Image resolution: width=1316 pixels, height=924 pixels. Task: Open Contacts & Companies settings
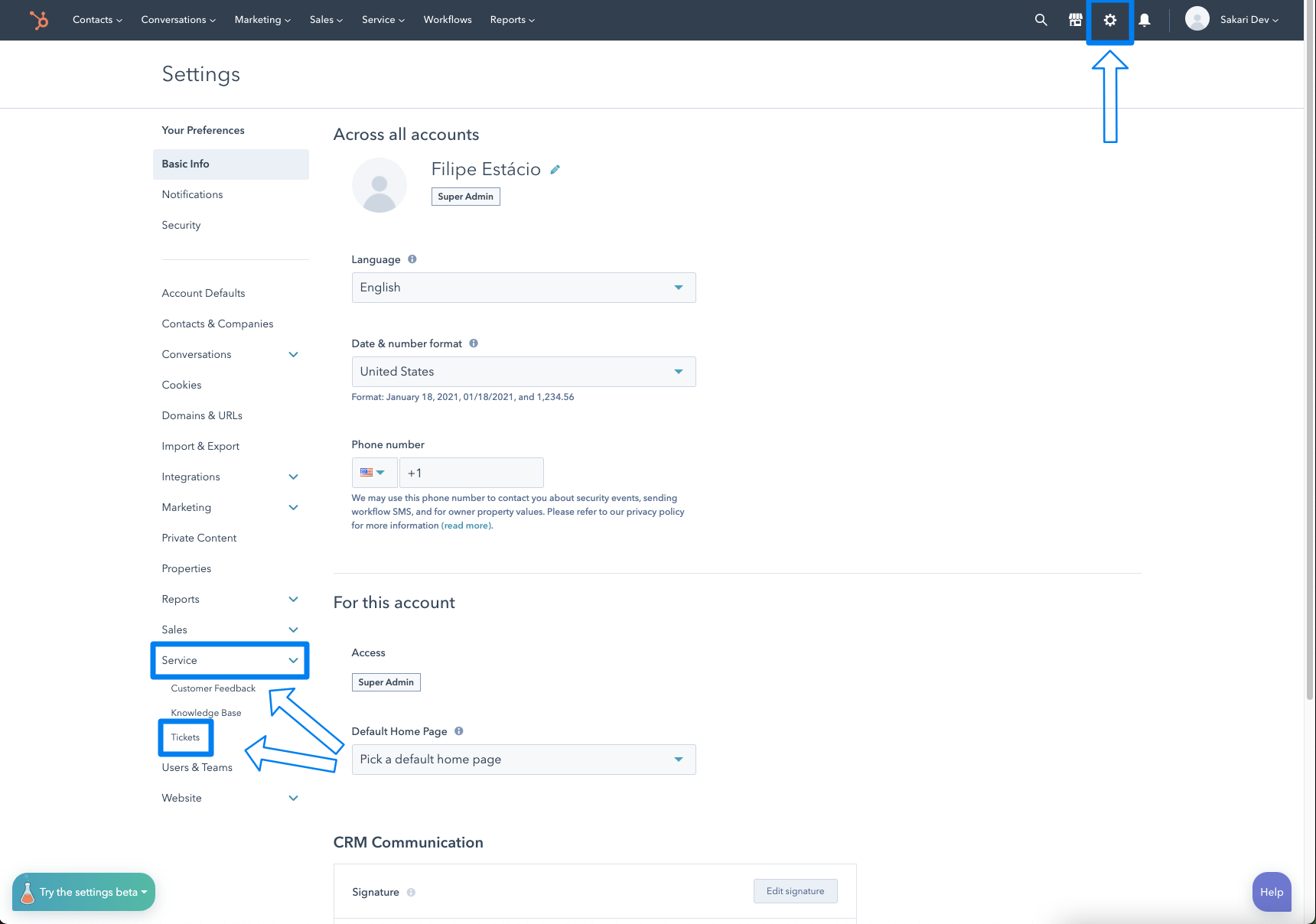tap(217, 324)
